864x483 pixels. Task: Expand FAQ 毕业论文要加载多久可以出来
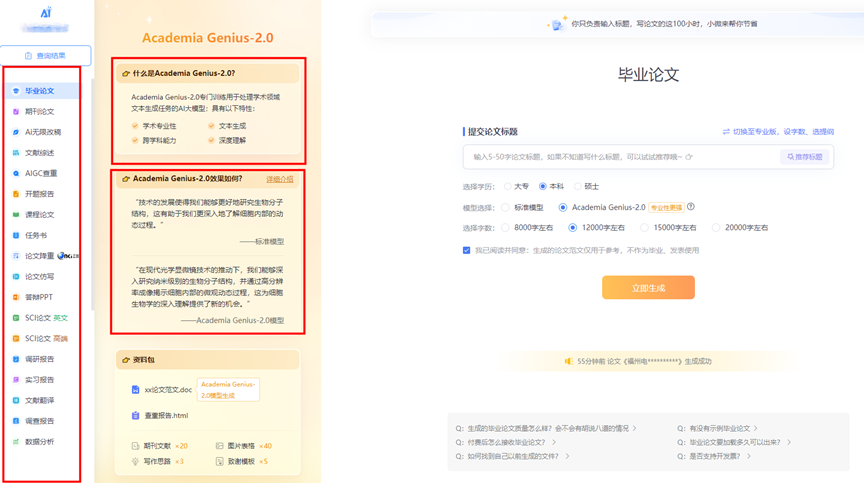[734, 442]
